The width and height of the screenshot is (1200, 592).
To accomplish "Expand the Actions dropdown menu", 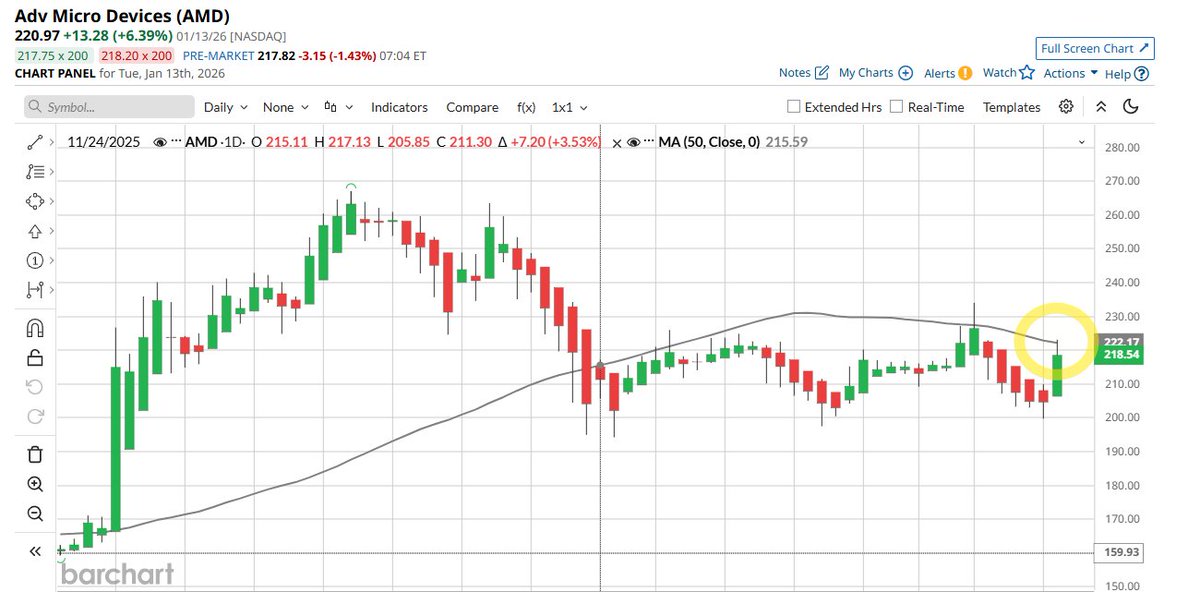I will [1071, 73].
